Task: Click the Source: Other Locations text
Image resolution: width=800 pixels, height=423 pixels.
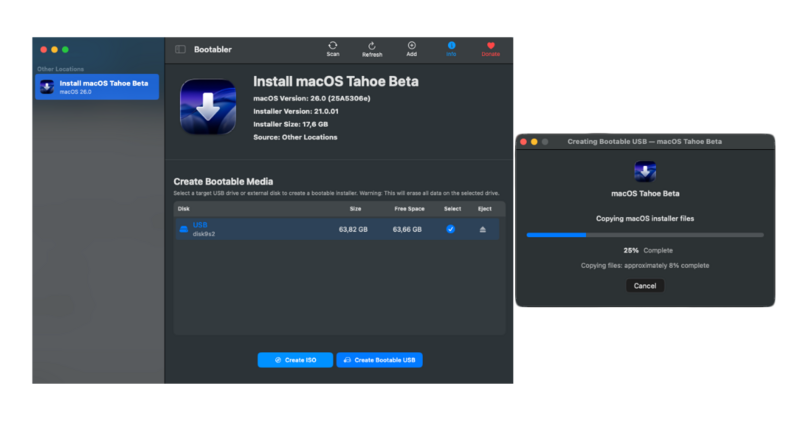Action: 295,137
